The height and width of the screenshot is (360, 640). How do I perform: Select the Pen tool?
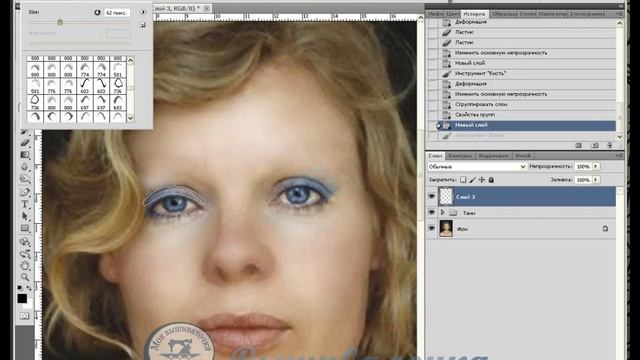click(25, 192)
